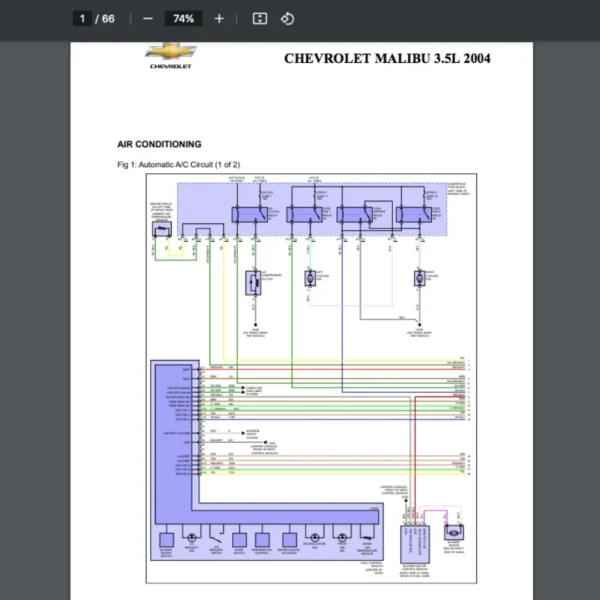Click the Fig 1 Automatic A/C Circuit caption
Viewport: 600px width, 600px height.
pos(178,164)
